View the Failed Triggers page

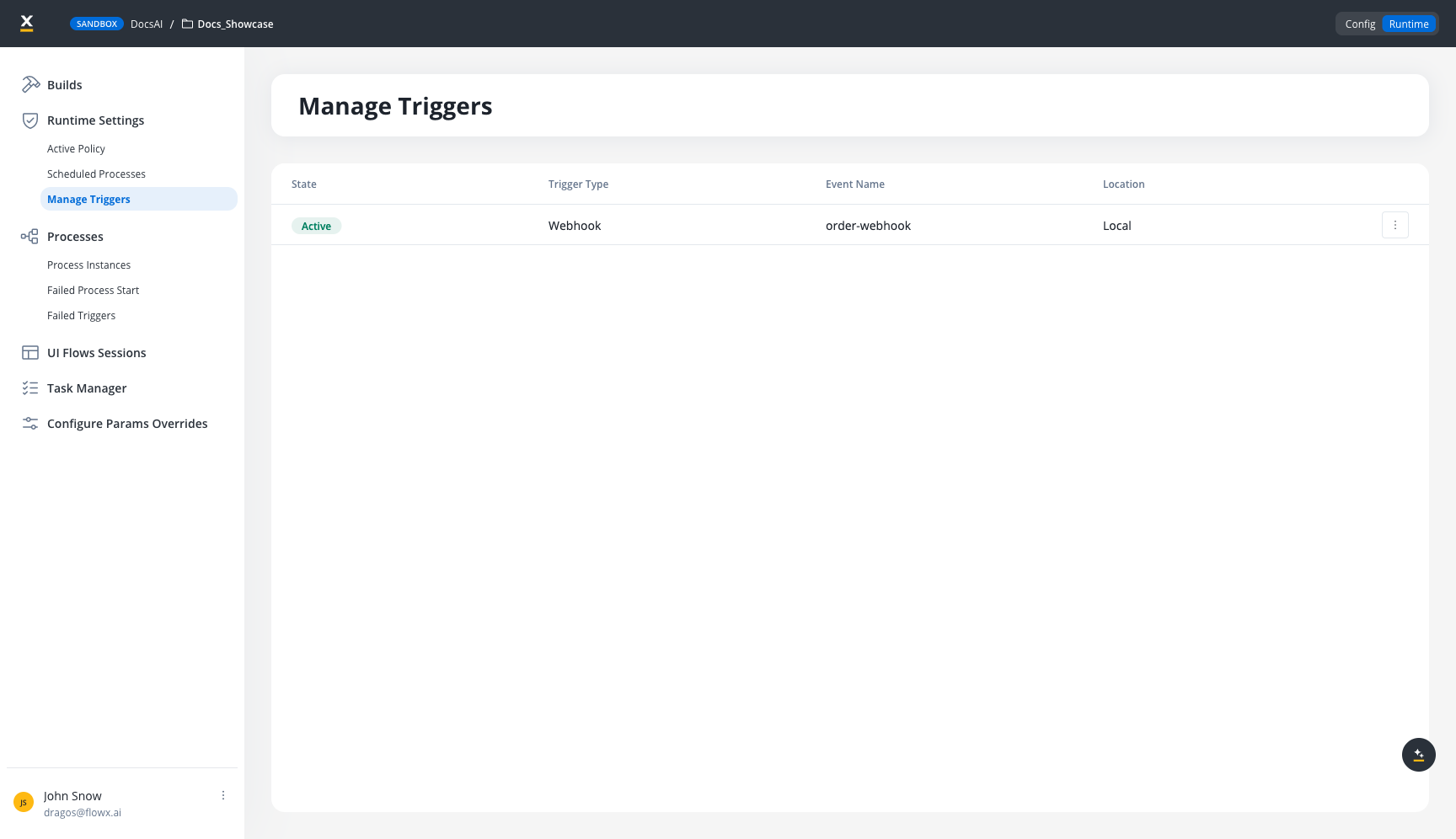tap(81, 315)
